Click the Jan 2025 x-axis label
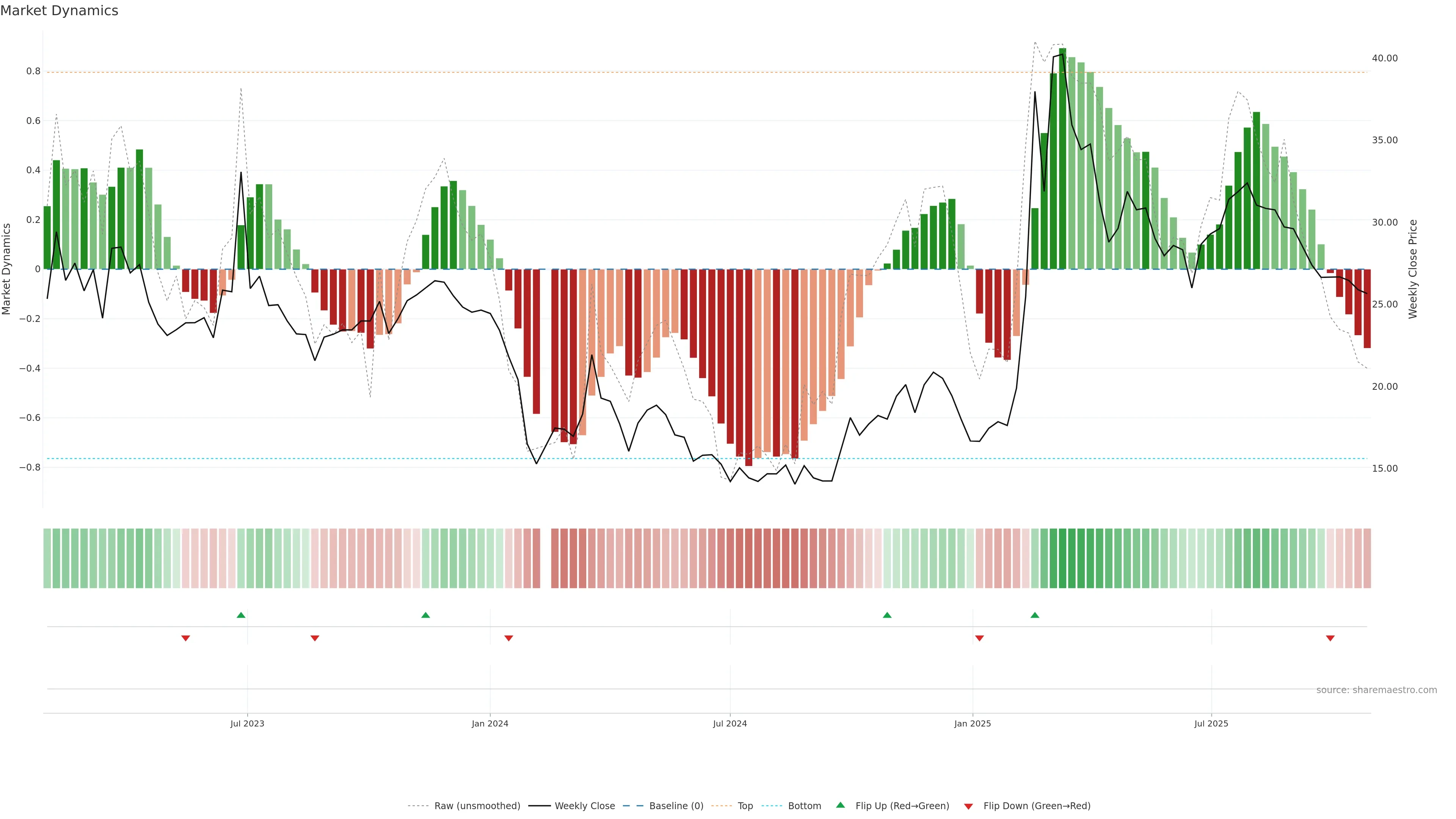This screenshot has width=1456, height=819. pos(972,723)
